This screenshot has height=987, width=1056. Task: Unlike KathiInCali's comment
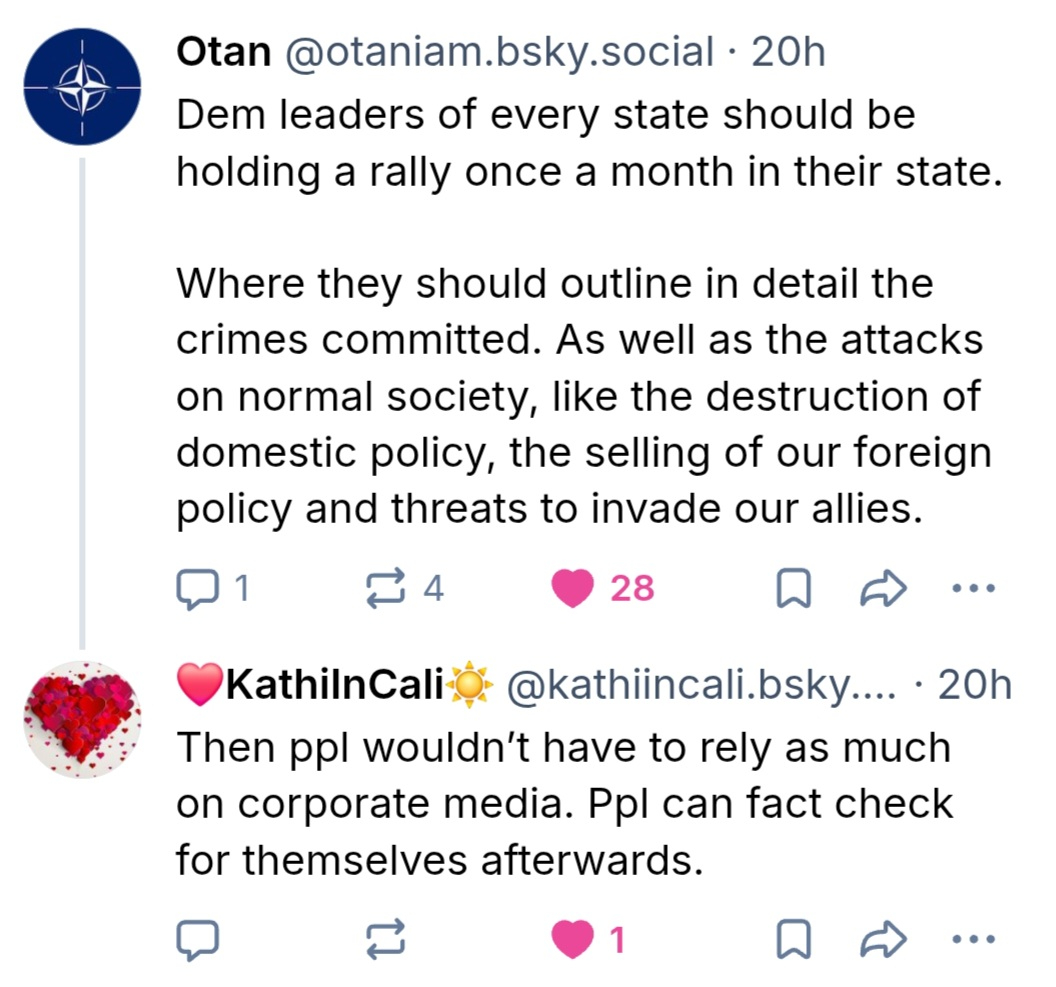pos(574,938)
